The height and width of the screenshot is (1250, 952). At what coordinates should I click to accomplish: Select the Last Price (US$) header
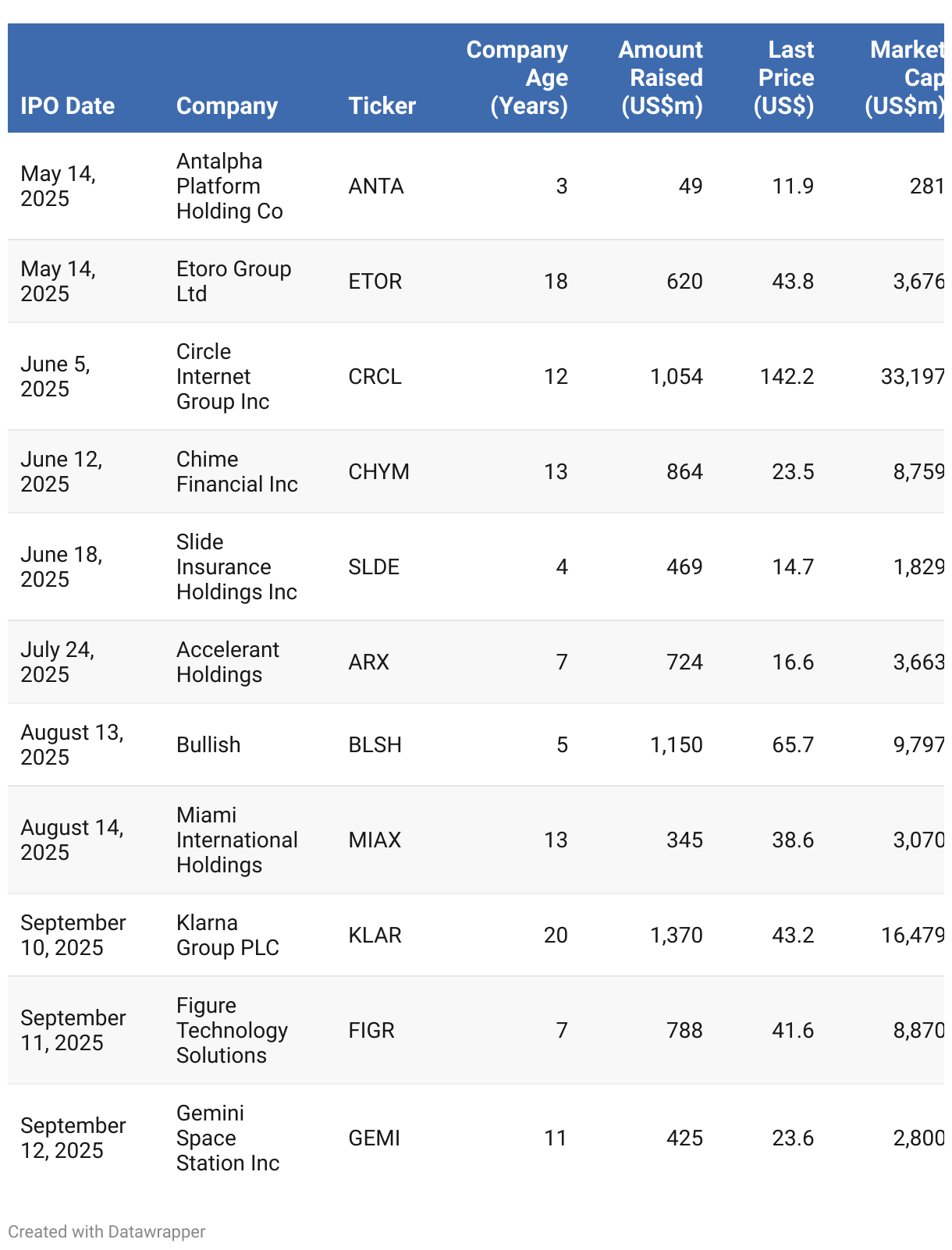click(x=783, y=78)
